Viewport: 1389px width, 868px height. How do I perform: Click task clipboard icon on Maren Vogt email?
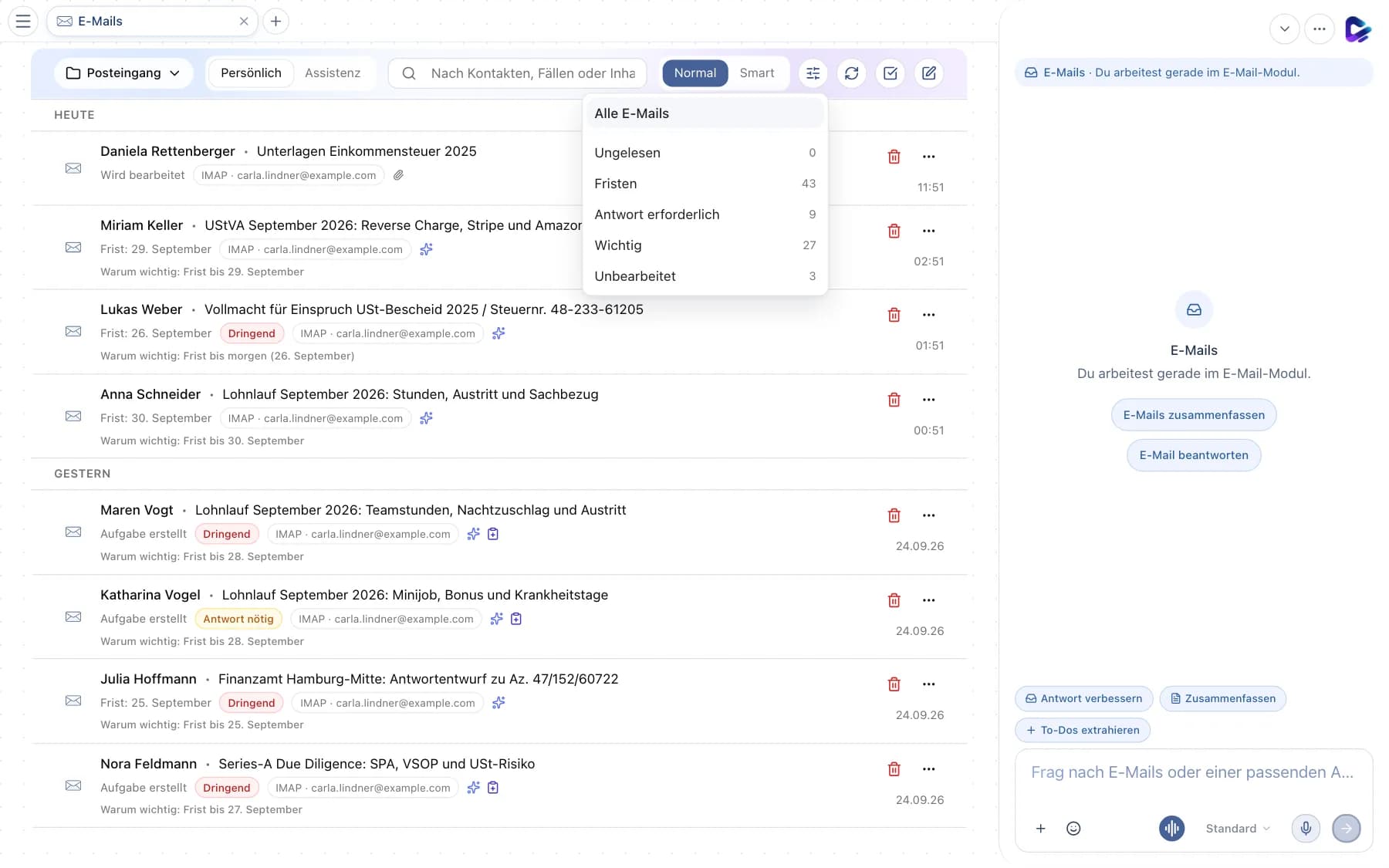tap(493, 534)
